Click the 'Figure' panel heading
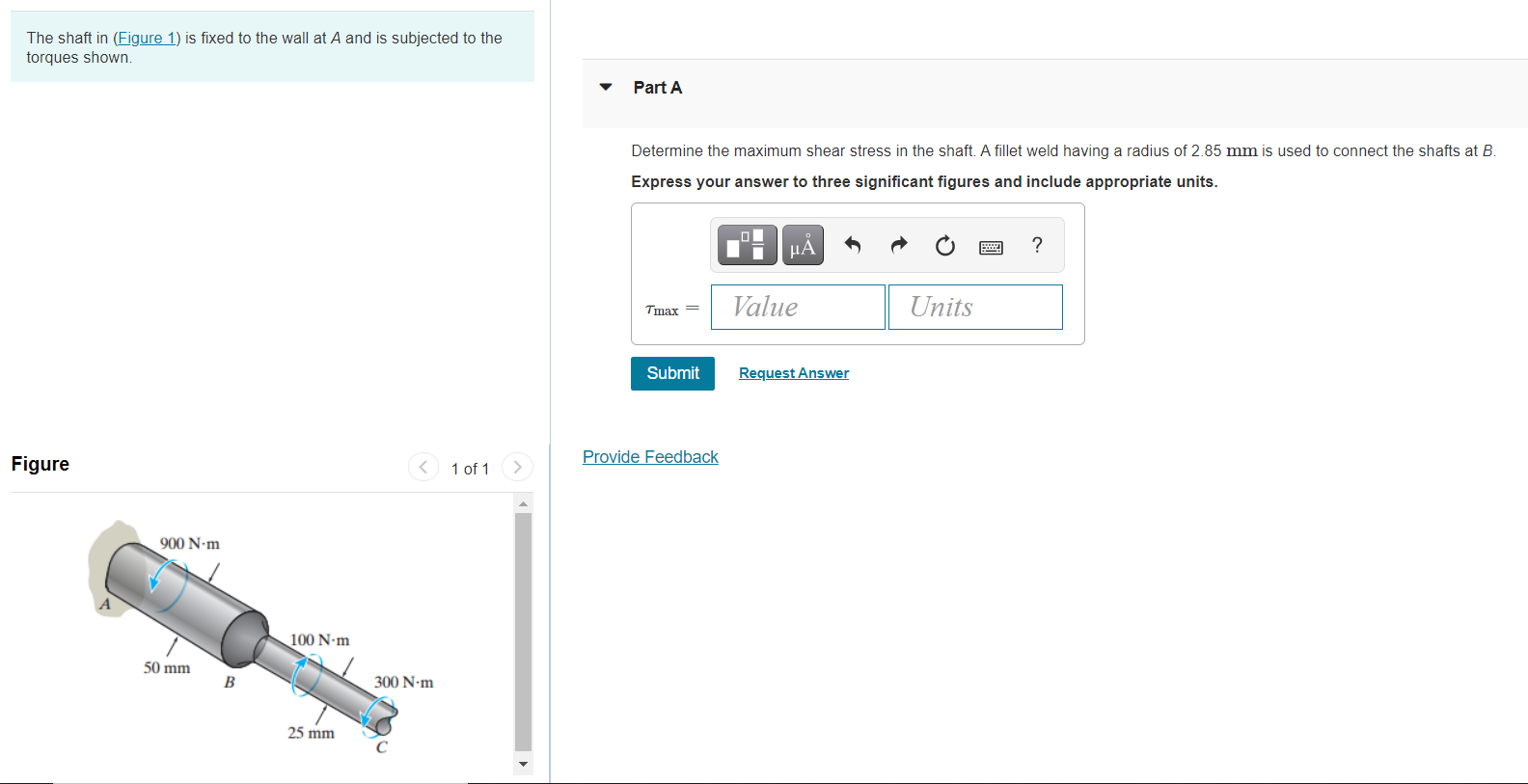 pyautogui.click(x=41, y=464)
